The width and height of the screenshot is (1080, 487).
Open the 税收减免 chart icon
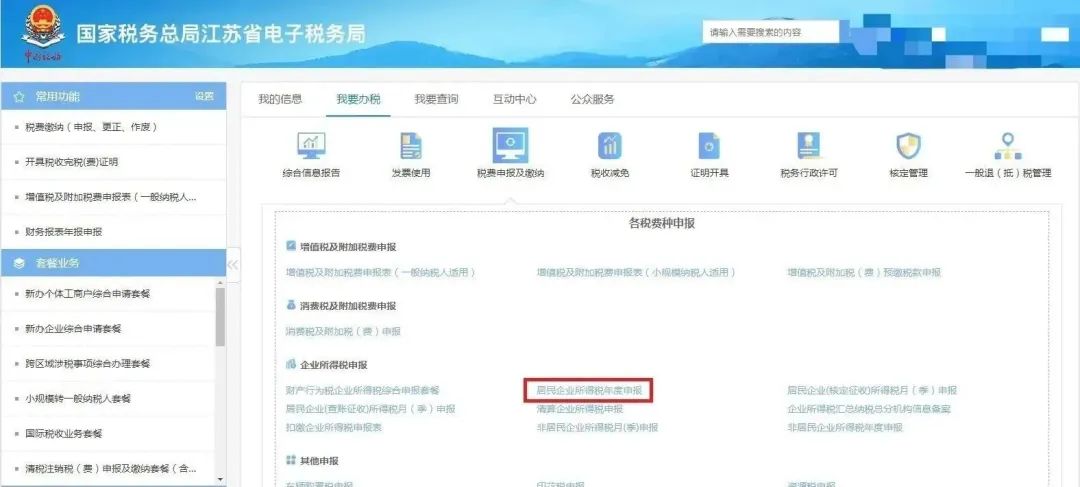pos(610,145)
